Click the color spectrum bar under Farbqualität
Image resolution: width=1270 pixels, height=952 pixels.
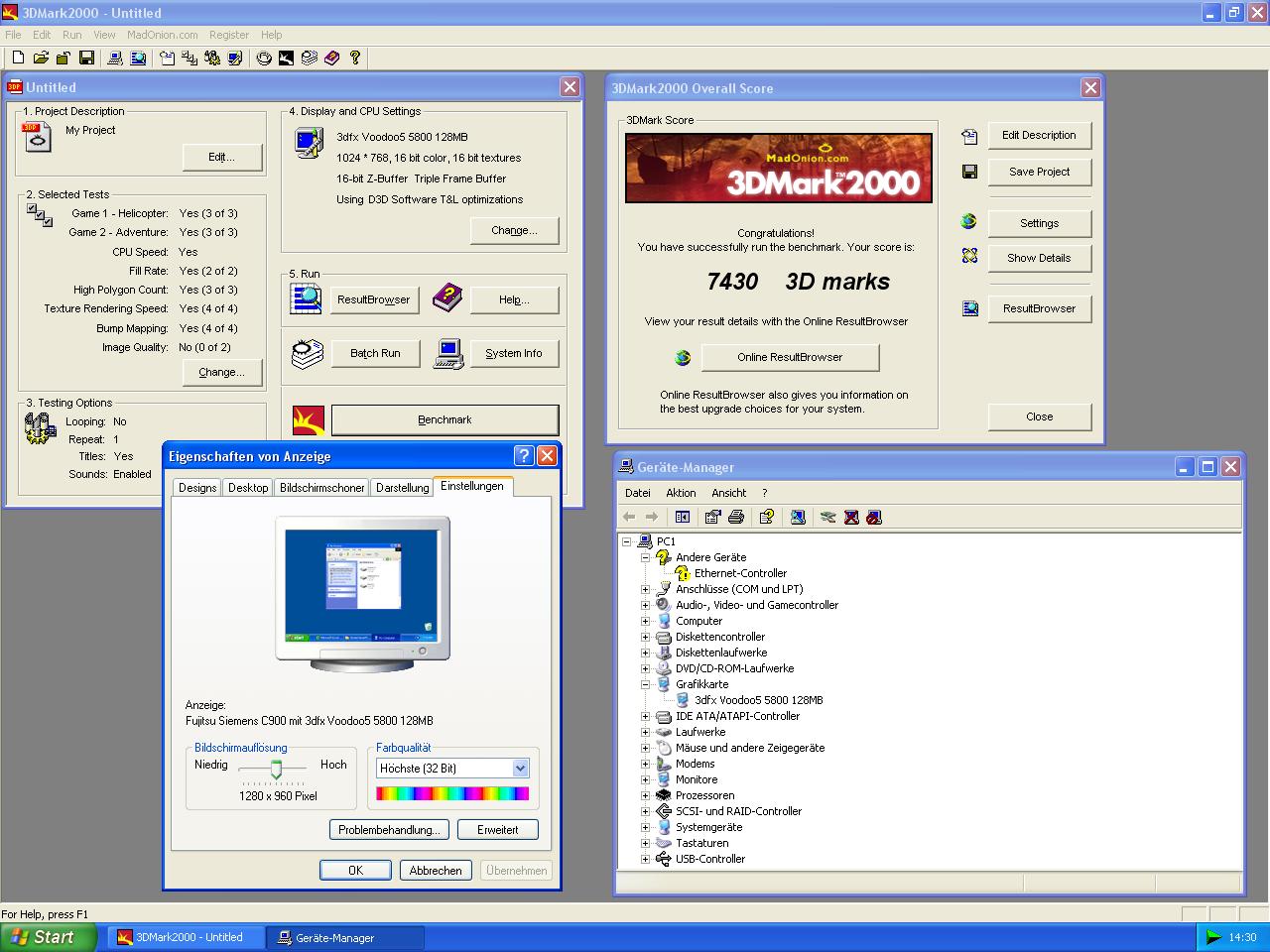[x=452, y=793]
